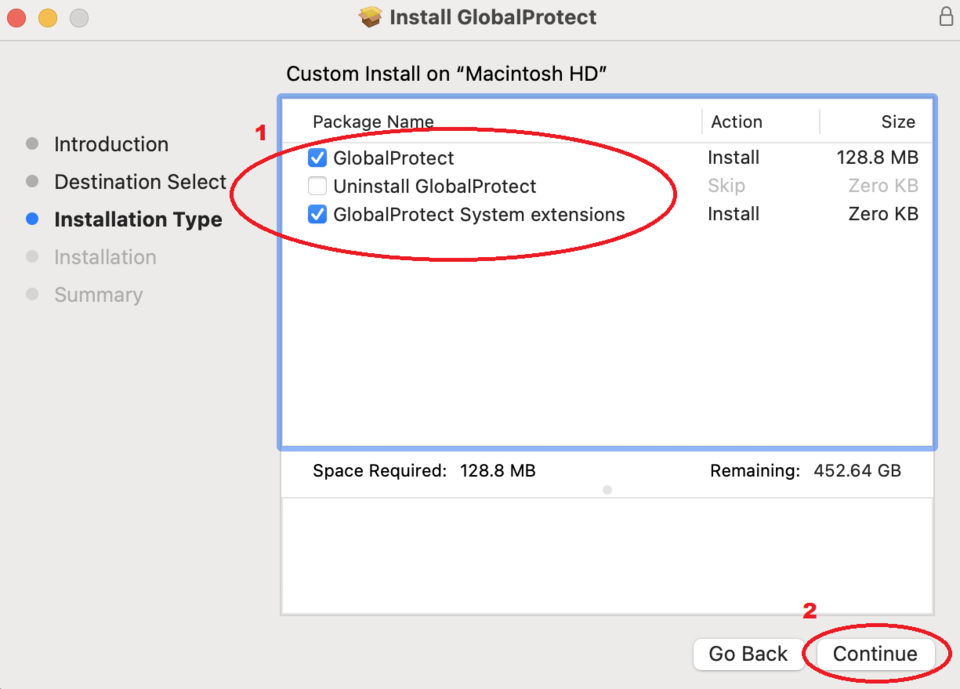Select the Install action text in the GlobalProtect row
This screenshot has height=689, width=960.
pyautogui.click(x=733, y=158)
